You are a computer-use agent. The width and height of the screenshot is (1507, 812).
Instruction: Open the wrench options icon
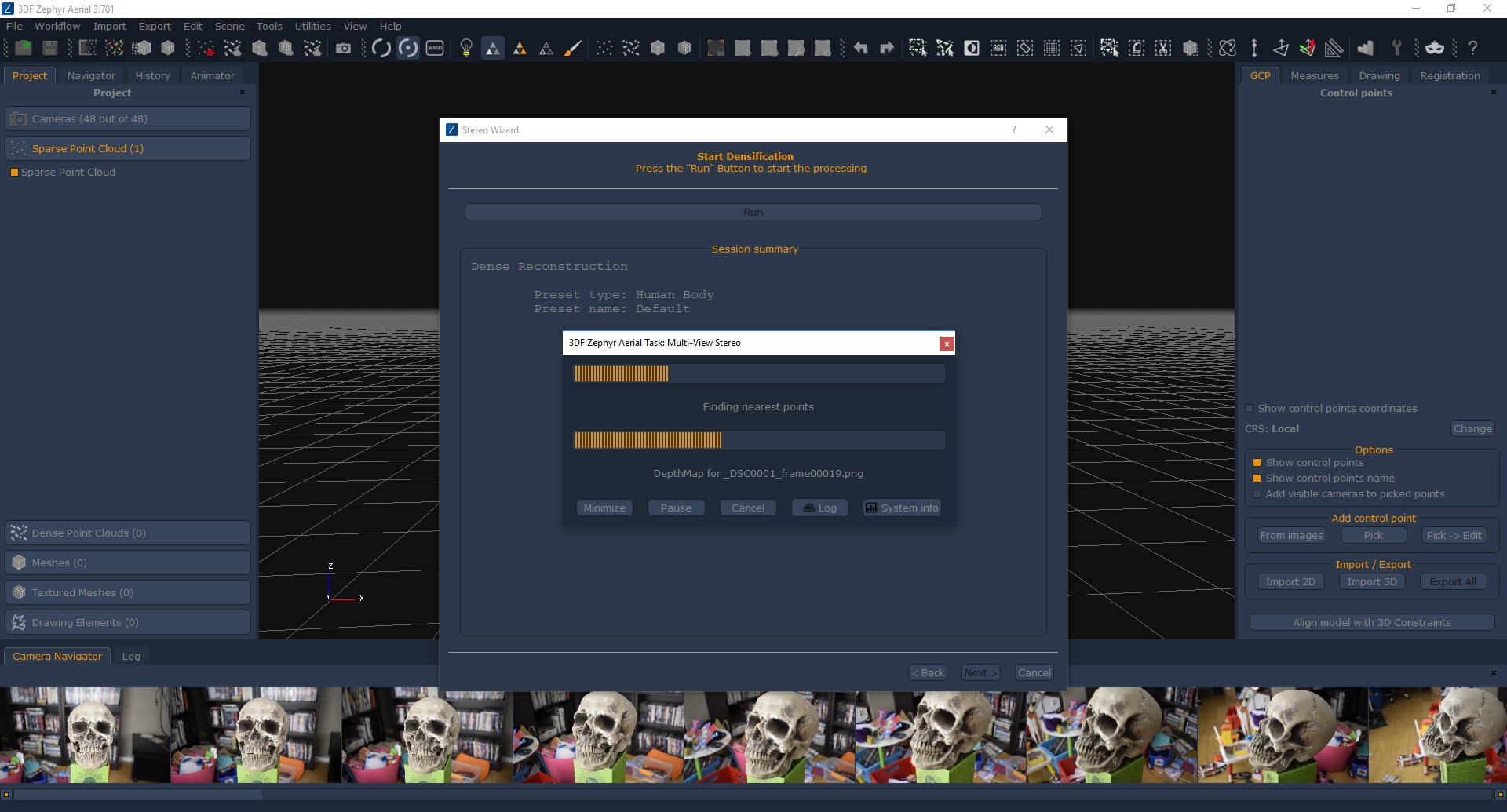click(x=1396, y=48)
